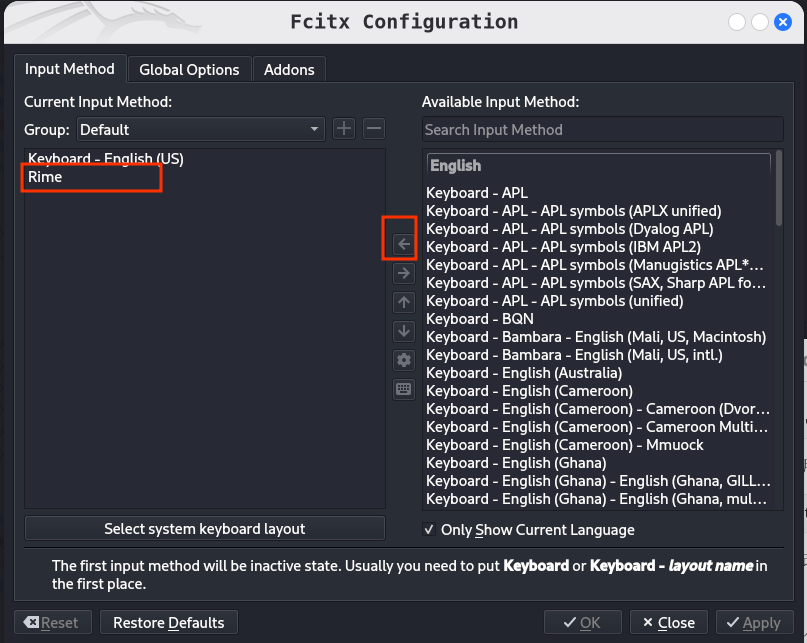
Task: Open the input method configure gear icon
Action: (403, 360)
